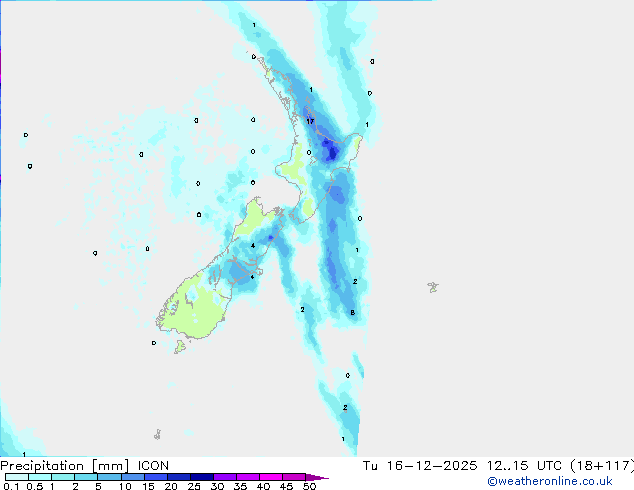Click the '[mm]' unit label
This screenshot has height=490, width=634.
point(110,466)
